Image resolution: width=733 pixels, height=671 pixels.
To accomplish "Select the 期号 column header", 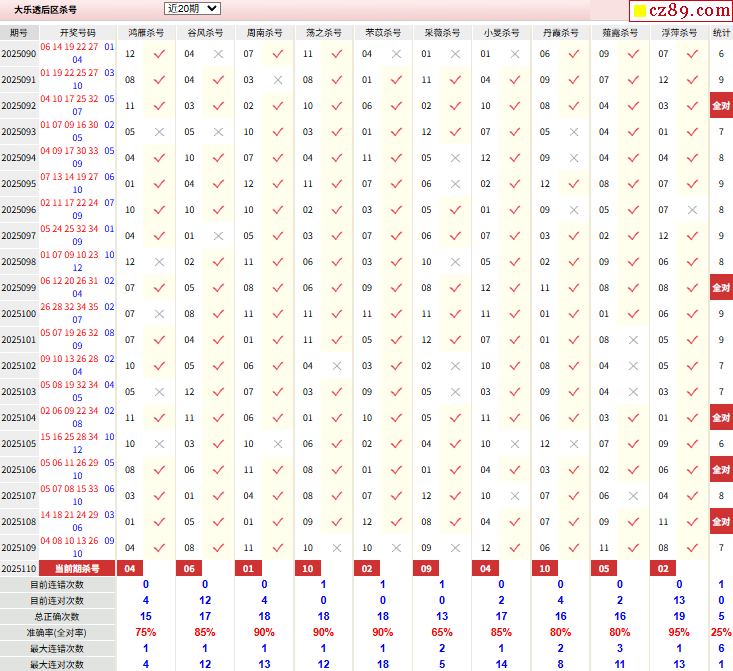I will click(19, 33).
